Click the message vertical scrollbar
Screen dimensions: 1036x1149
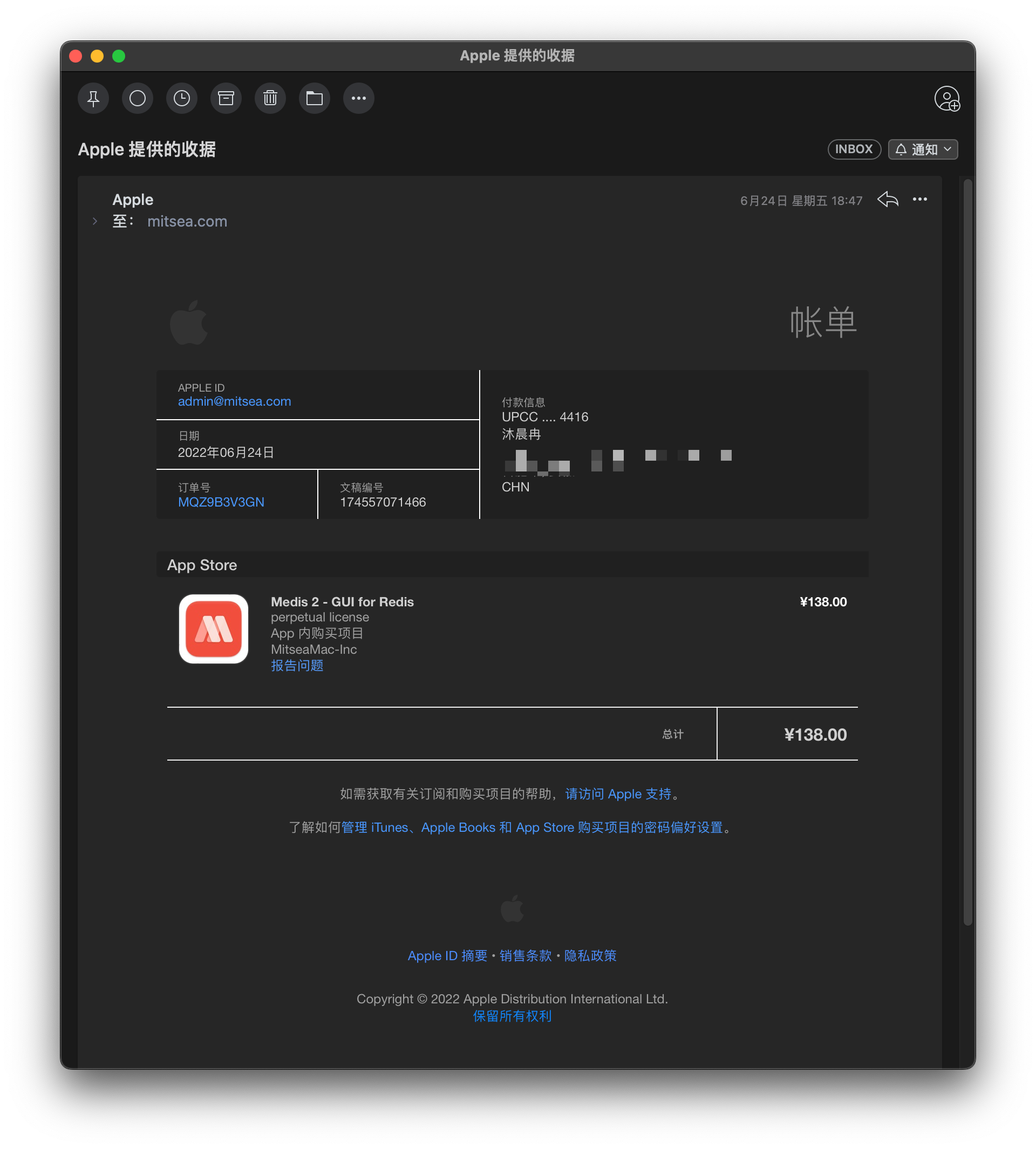pos(967,552)
